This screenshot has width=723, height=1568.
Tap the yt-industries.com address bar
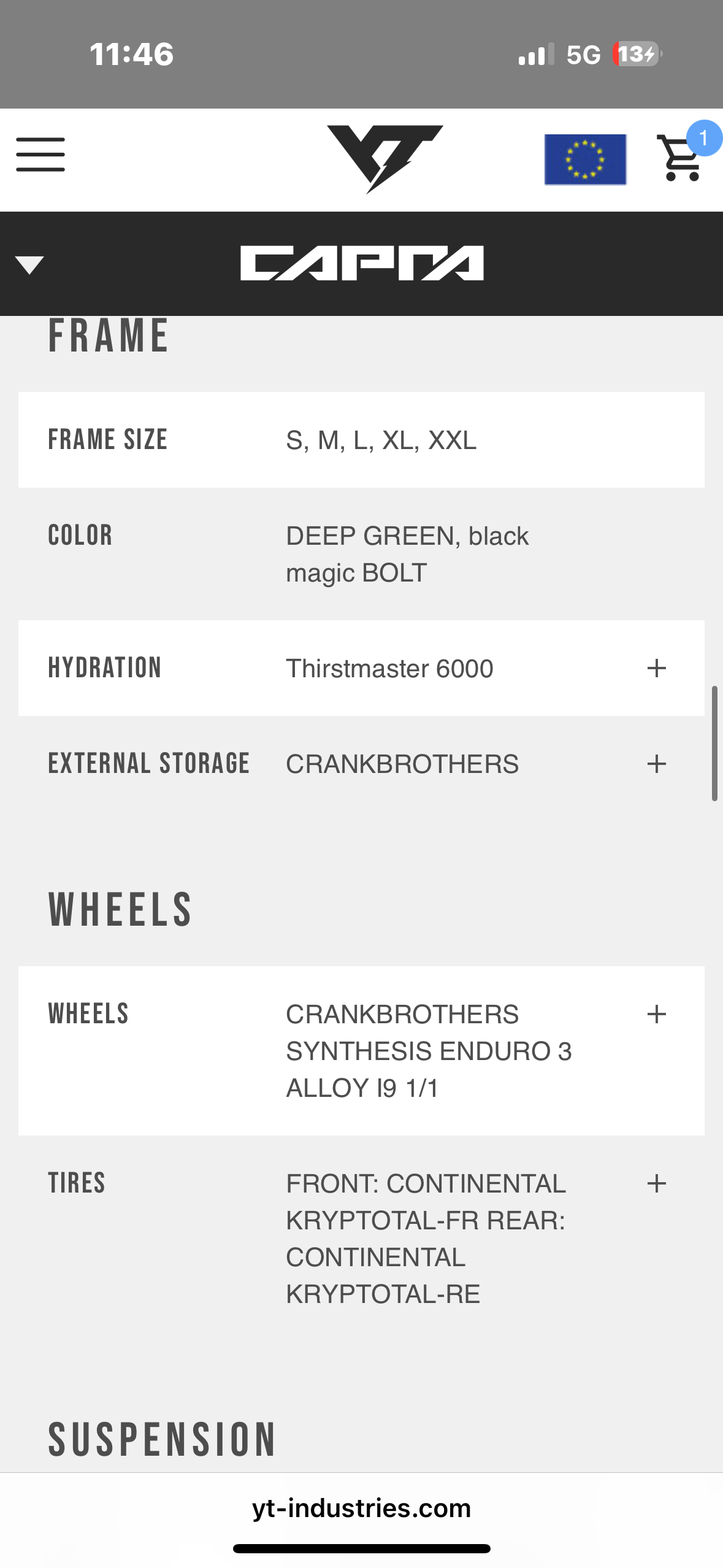click(361, 1507)
